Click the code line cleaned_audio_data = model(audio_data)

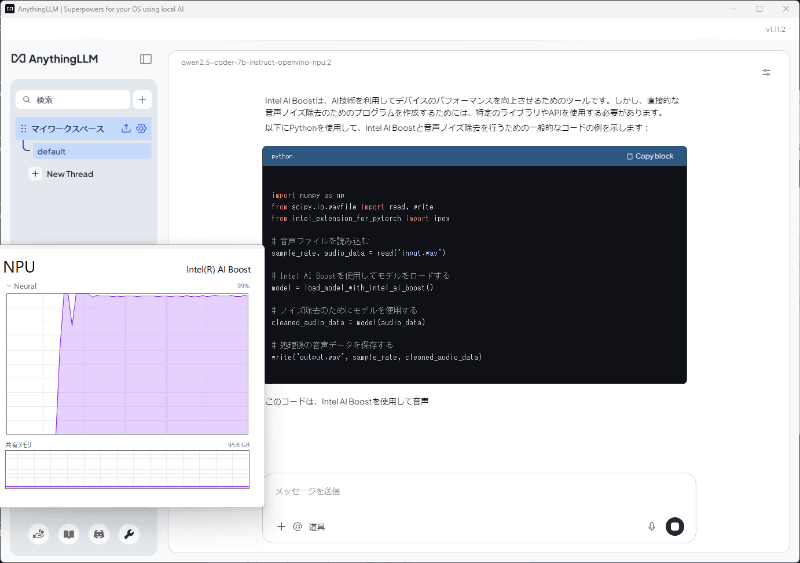click(x=348, y=323)
